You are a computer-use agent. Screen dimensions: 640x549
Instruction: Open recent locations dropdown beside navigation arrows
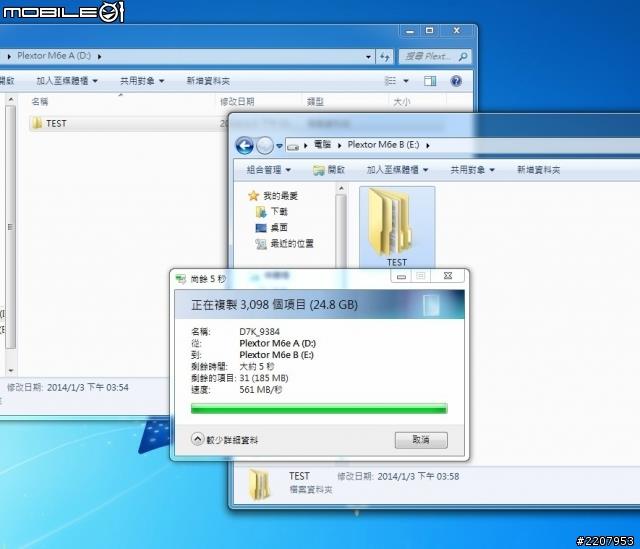279,146
